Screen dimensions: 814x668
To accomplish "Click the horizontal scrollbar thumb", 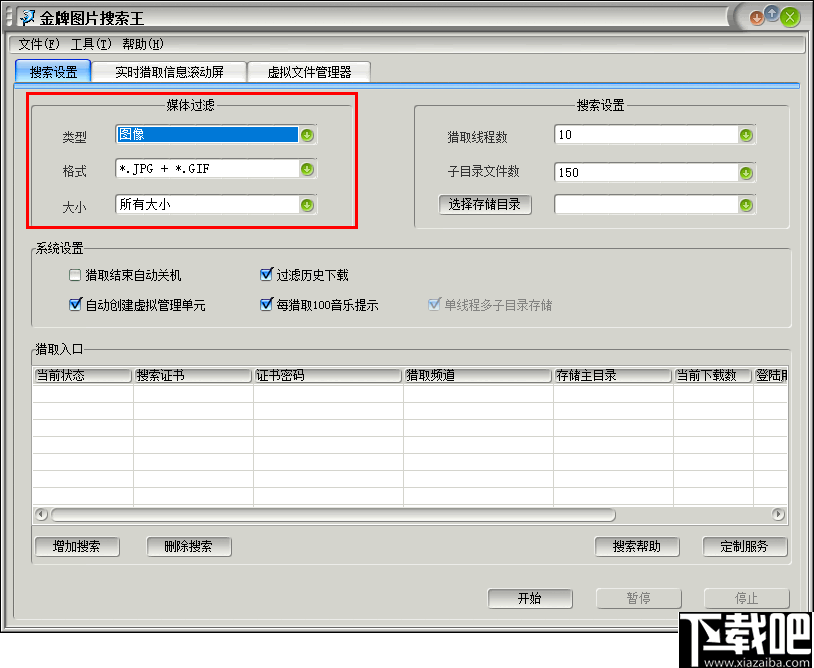I will [333, 514].
